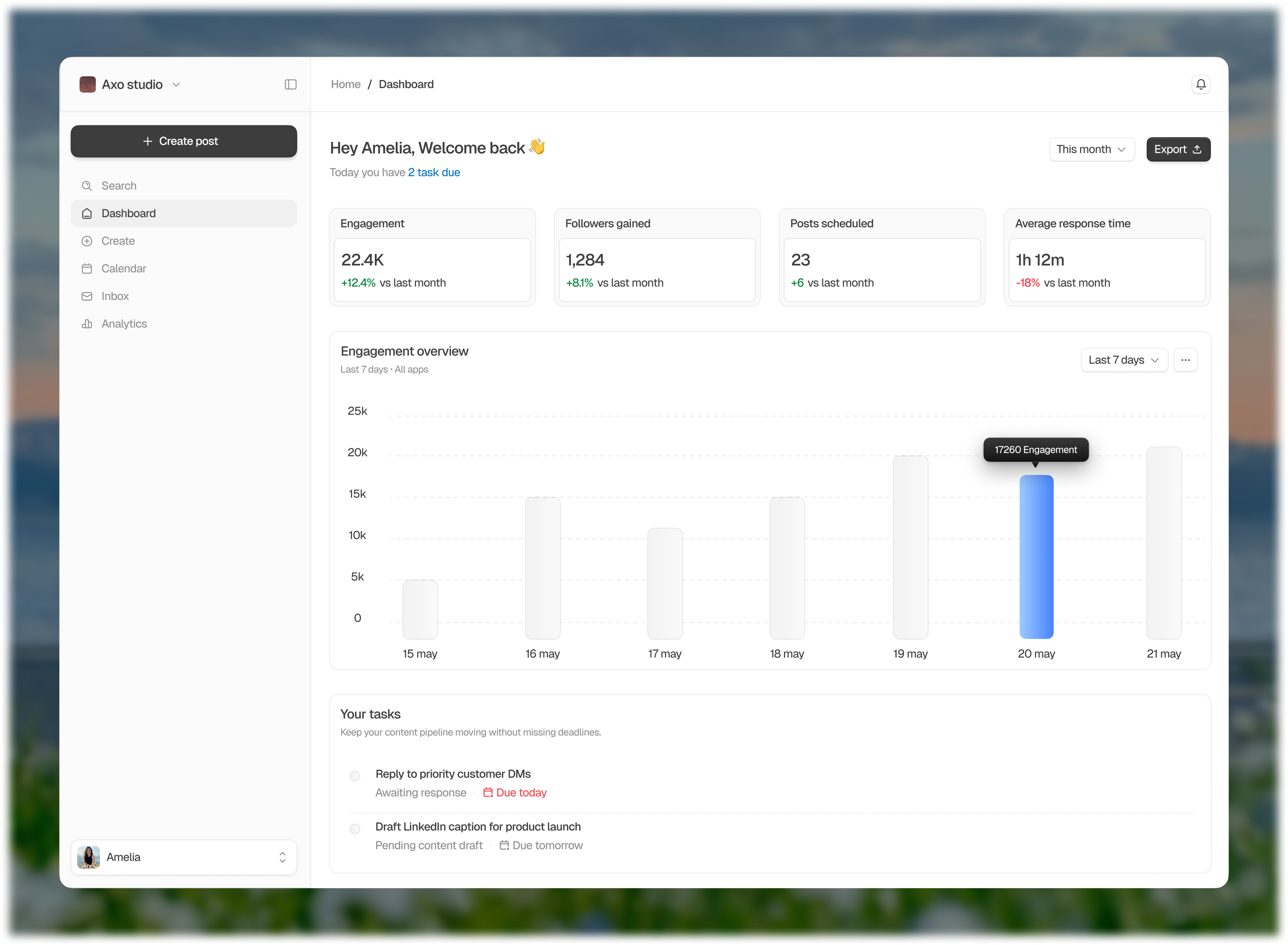
Task: Click the 25k y-axis label
Action: pyautogui.click(x=357, y=411)
